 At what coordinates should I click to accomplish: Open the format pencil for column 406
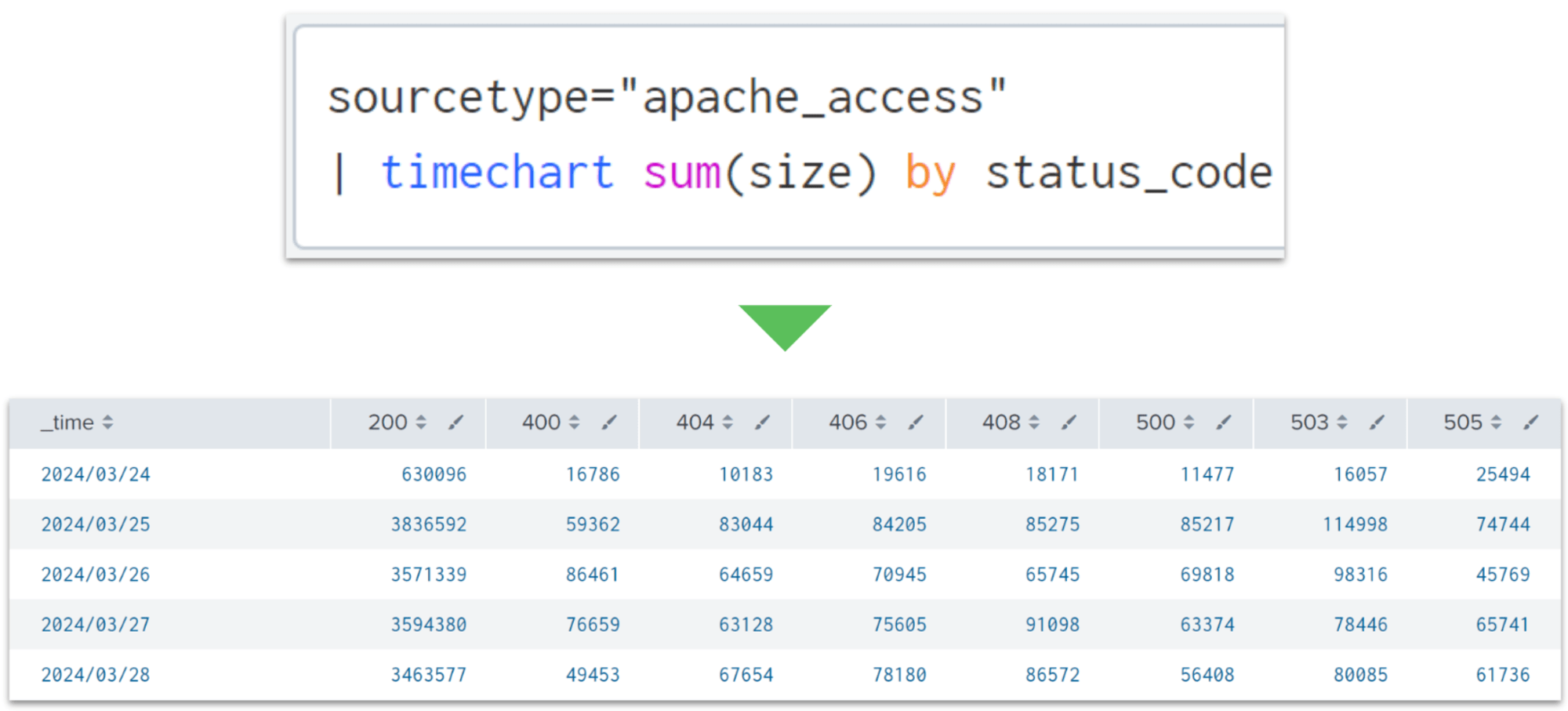[x=916, y=423]
